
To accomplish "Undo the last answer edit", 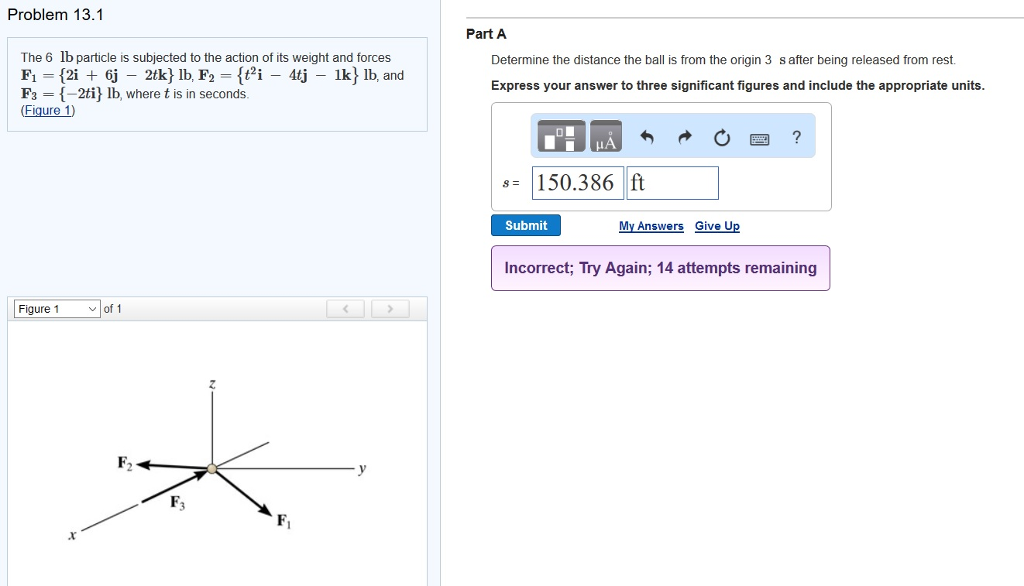I will tap(647, 138).
